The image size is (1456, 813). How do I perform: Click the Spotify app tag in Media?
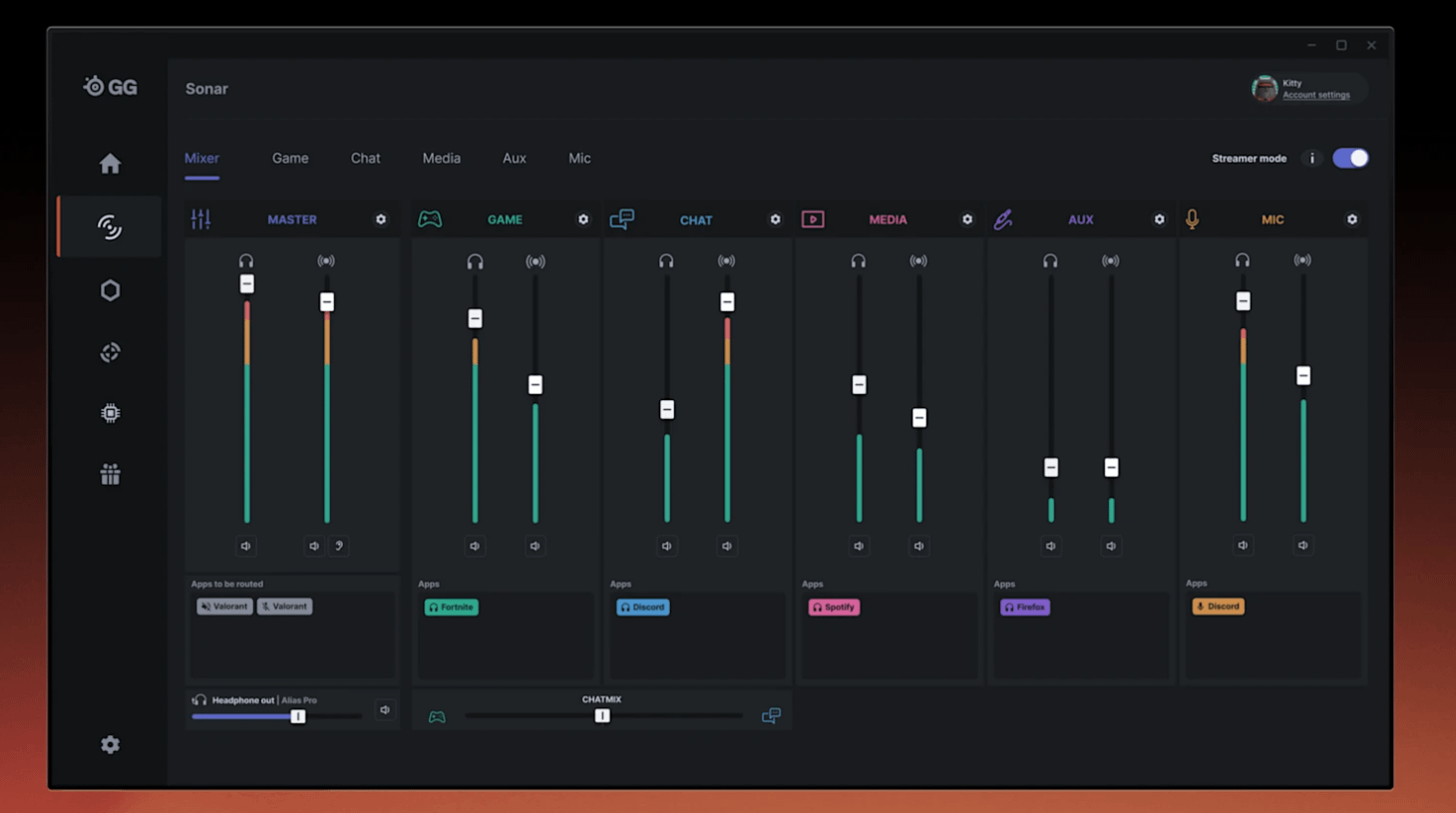click(834, 607)
